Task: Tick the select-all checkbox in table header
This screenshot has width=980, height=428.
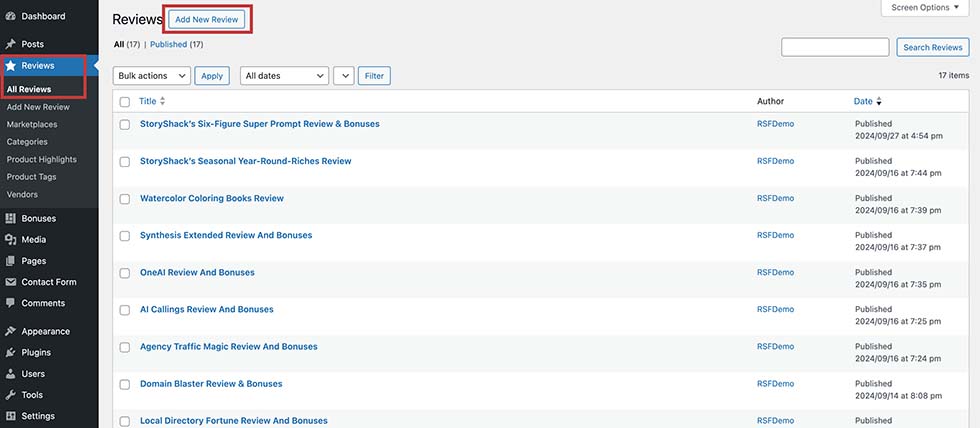Action: click(125, 102)
